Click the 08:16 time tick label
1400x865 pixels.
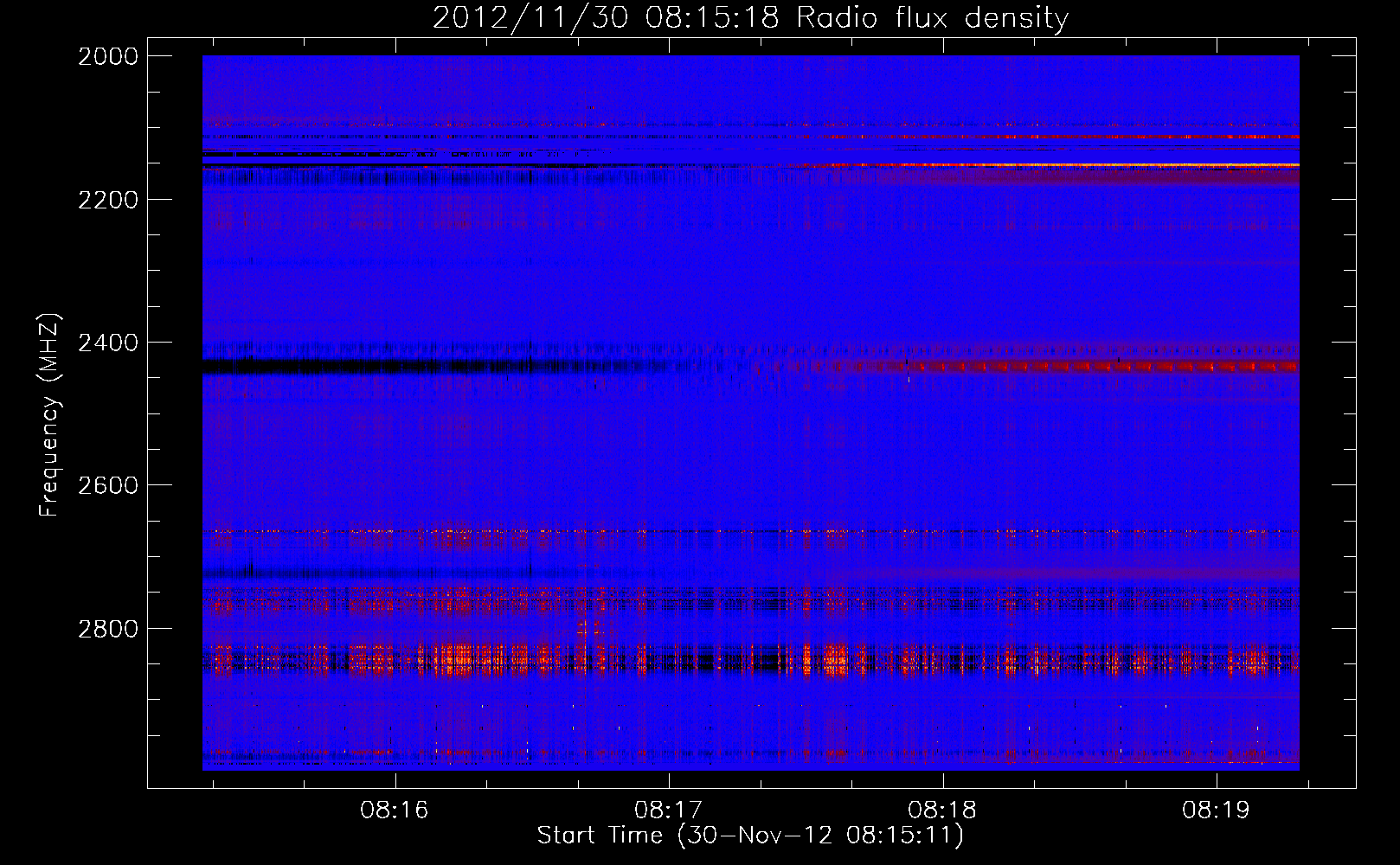coord(395,810)
